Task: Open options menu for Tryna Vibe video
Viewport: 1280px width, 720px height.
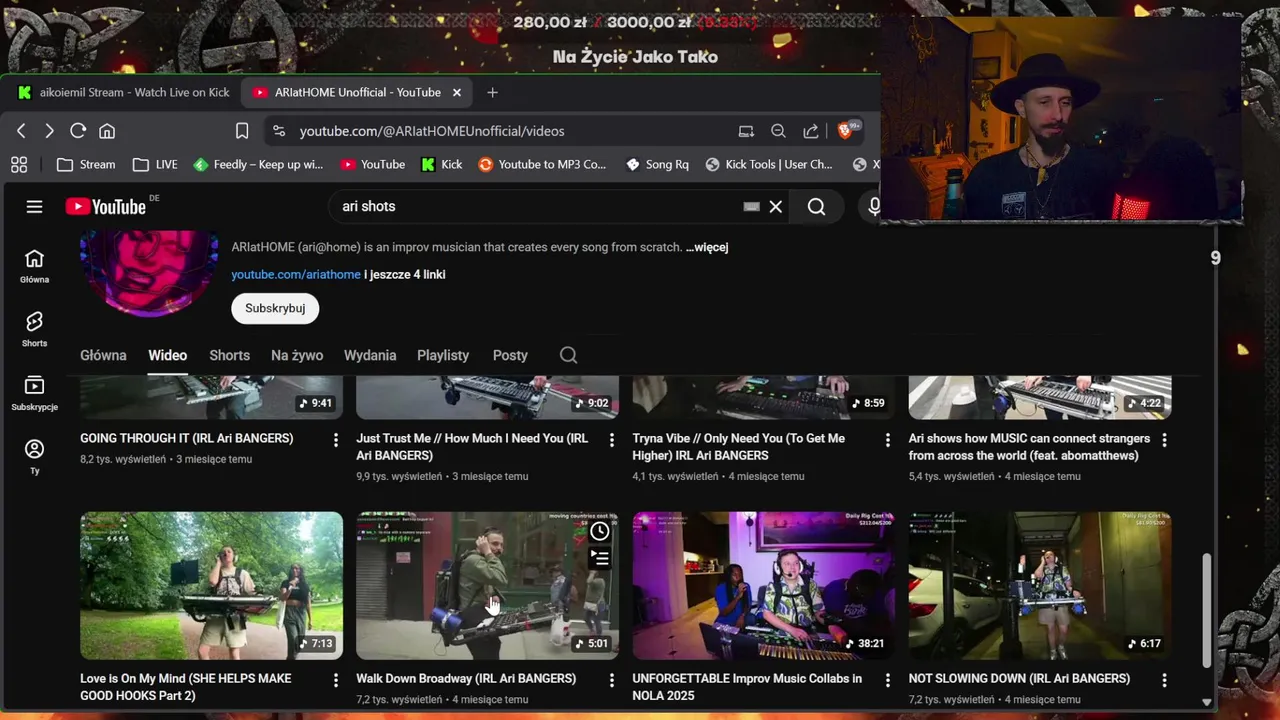Action: (888, 440)
